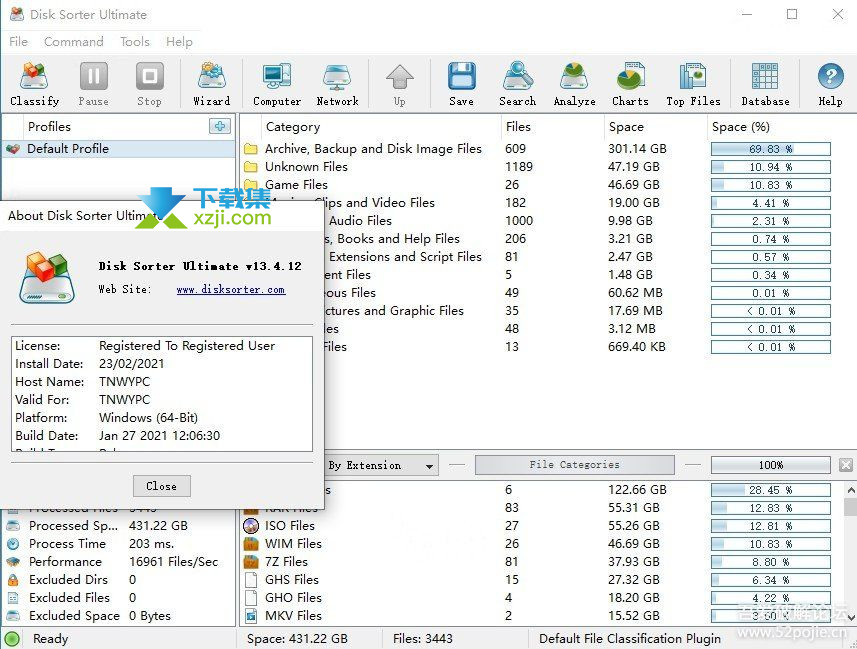Viewport: 857px width, 649px height.
Task: Select the 301.14 GB space value
Action: [637, 149]
